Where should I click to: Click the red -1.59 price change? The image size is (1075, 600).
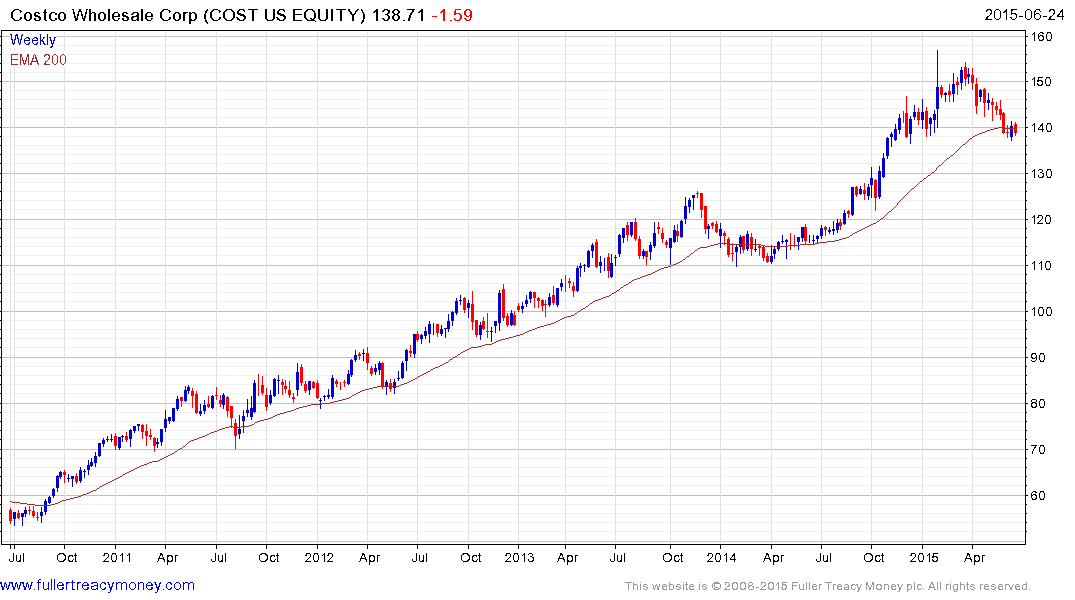point(452,15)
